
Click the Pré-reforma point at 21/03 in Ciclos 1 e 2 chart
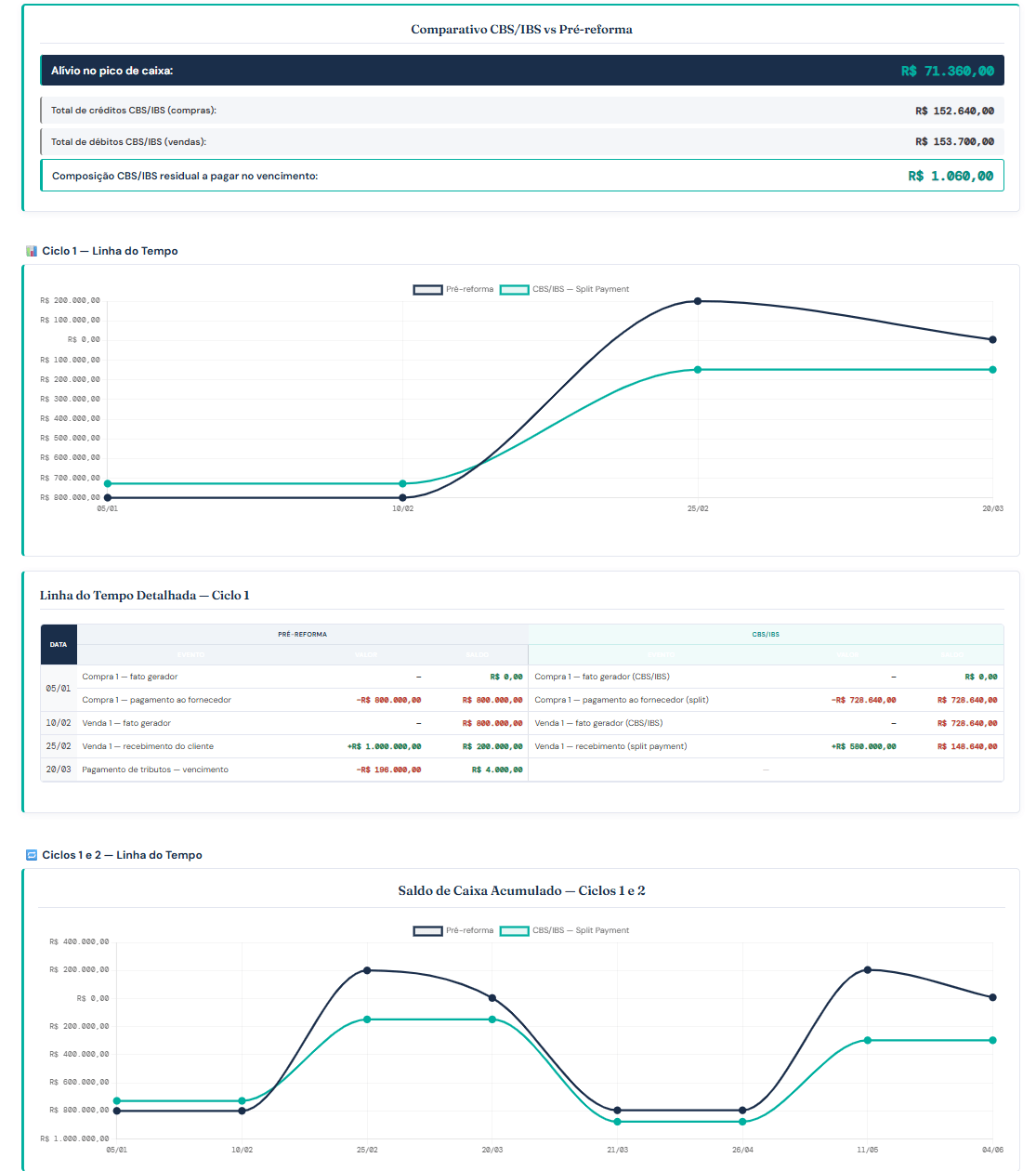[617, 1111]
